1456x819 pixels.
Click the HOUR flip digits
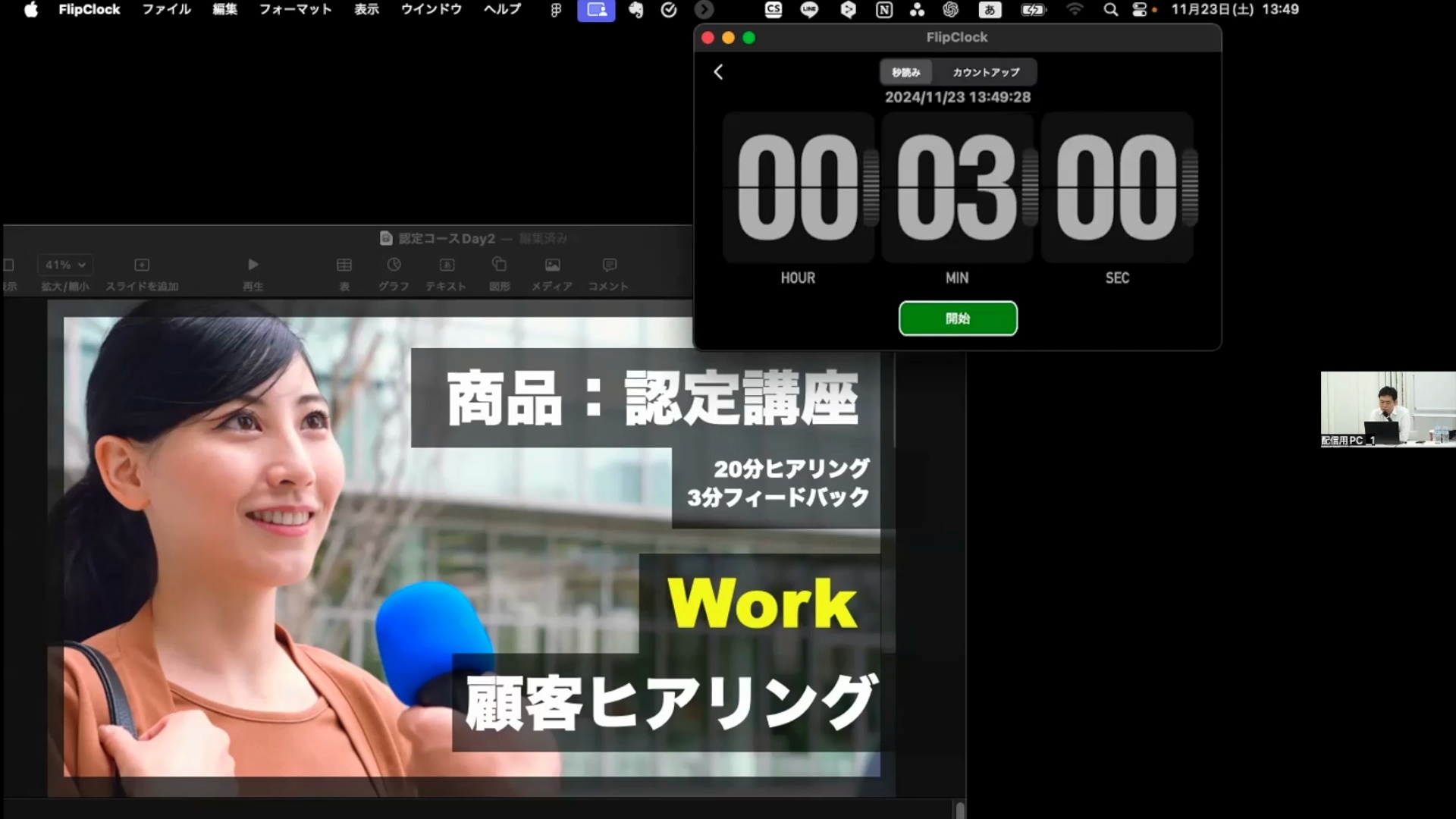(798, 187)
